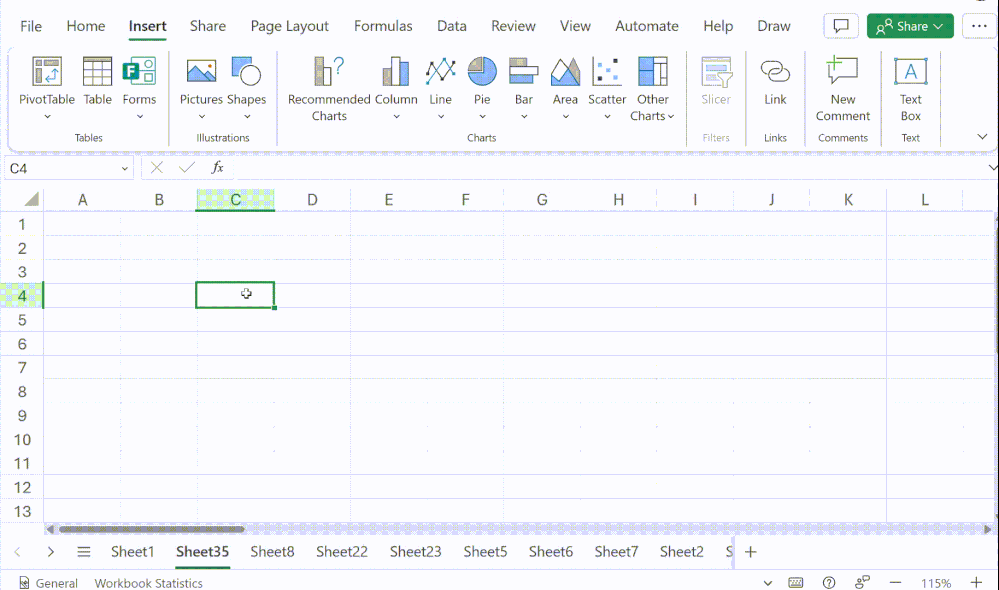This screenshot has width=999, height=590.
Task: Open all sheets list icon
Action: [83, 552]
